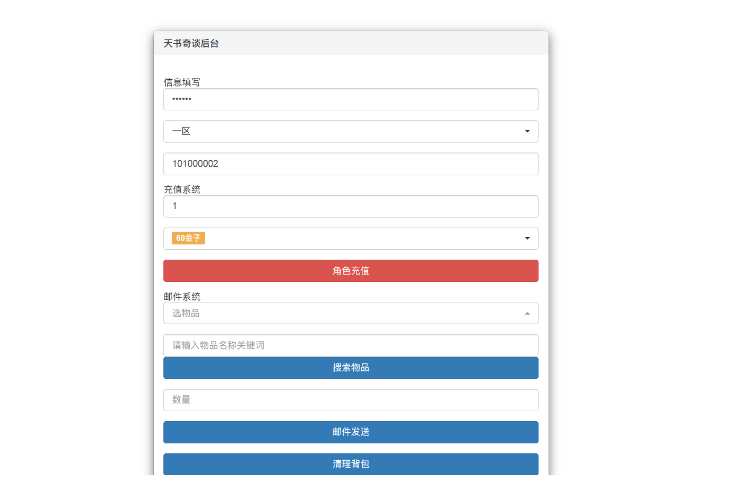Send mail with the 邮件发送 button
The image size is (745, 483).
350,432
